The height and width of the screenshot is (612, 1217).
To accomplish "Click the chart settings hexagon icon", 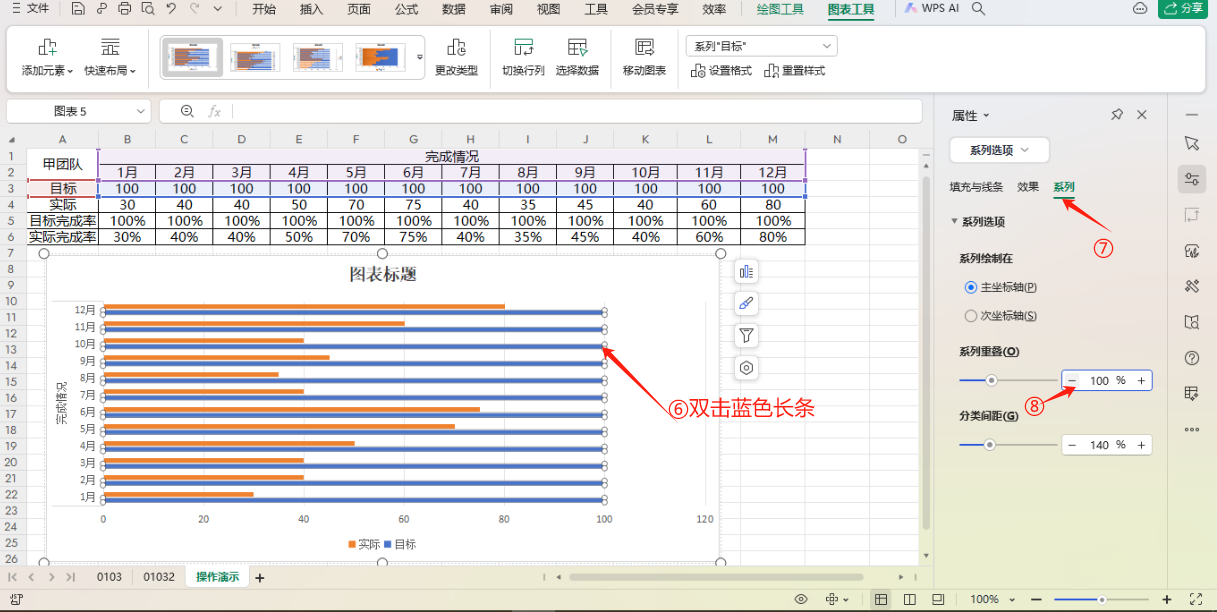I will (746, 367).
